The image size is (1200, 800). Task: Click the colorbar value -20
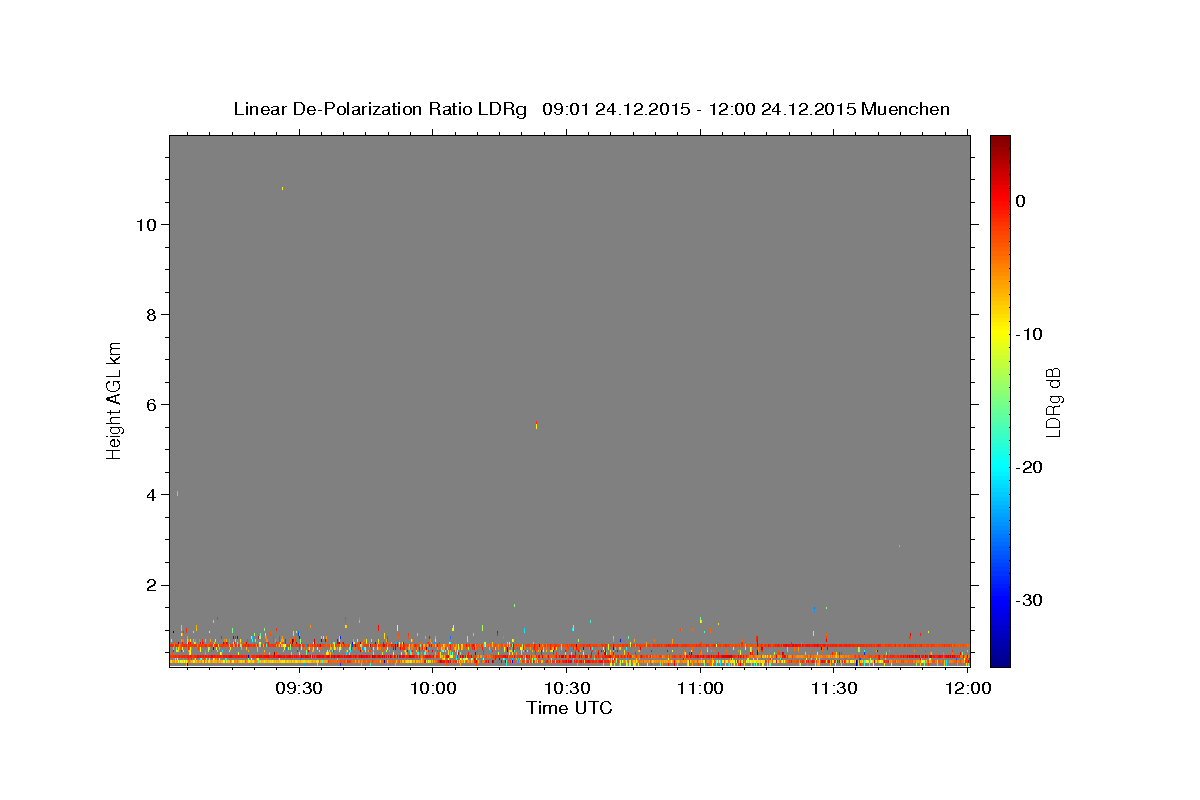(1030, 467)
